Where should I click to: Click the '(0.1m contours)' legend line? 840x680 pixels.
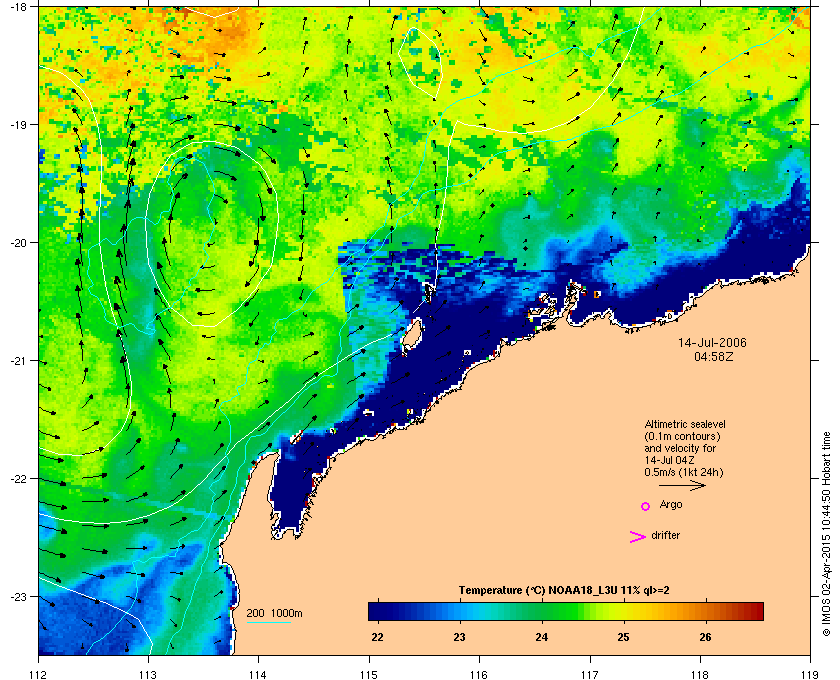pyautogui.click(x=682, y=436)
